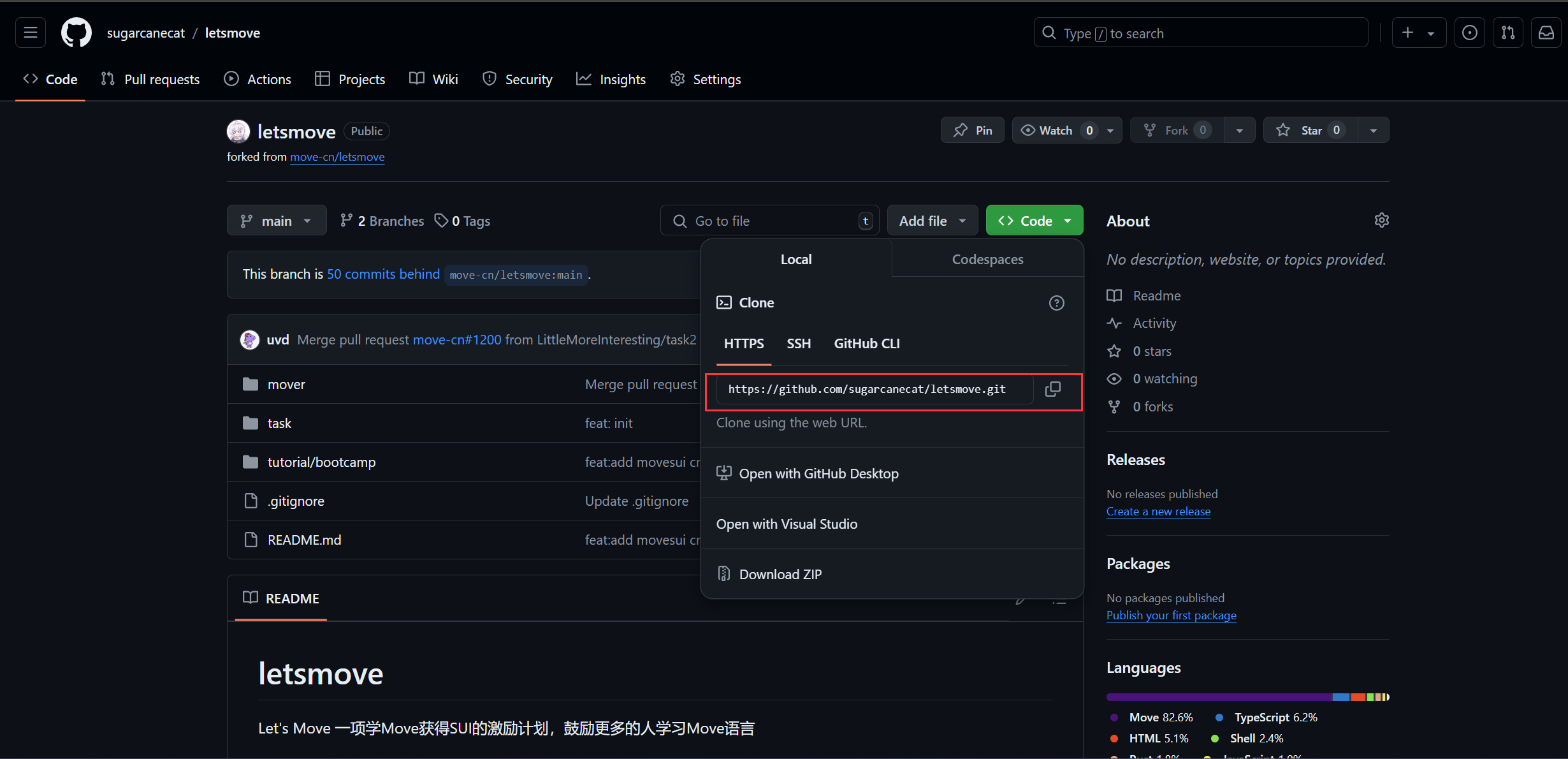Switch to the SSH clone tab

(799, 344)
